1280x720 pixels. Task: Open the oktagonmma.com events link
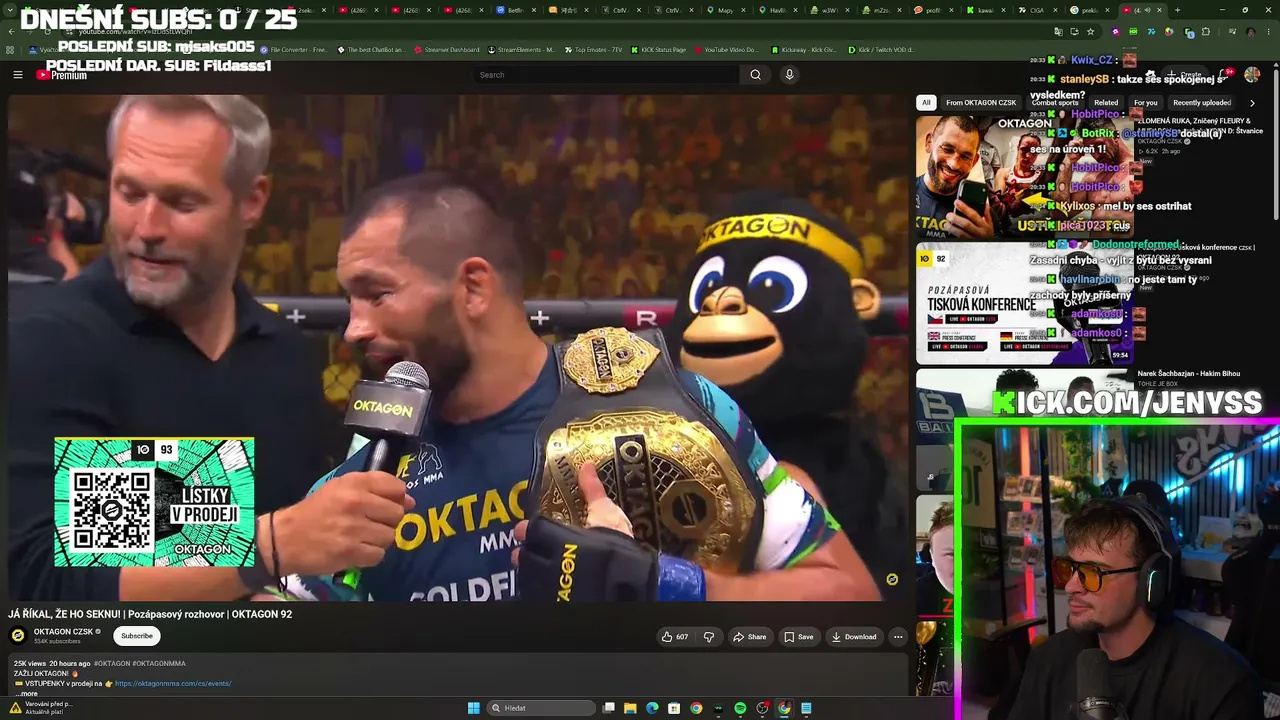173,684
